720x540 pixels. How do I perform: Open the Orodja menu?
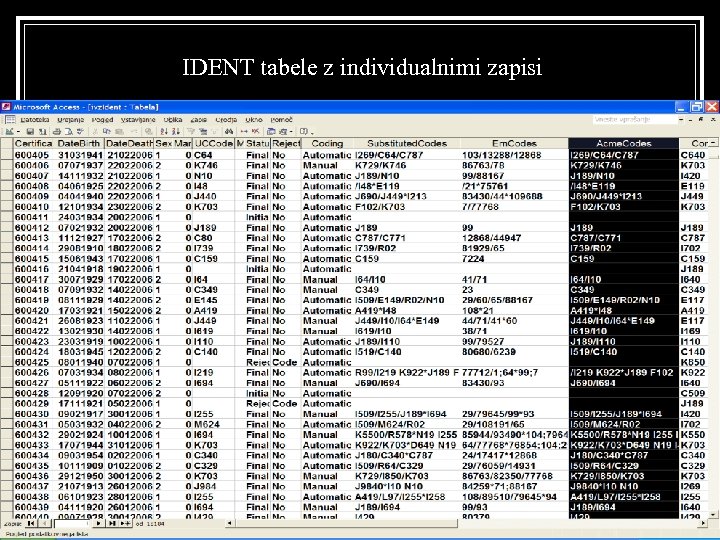[x=226, y=119]
